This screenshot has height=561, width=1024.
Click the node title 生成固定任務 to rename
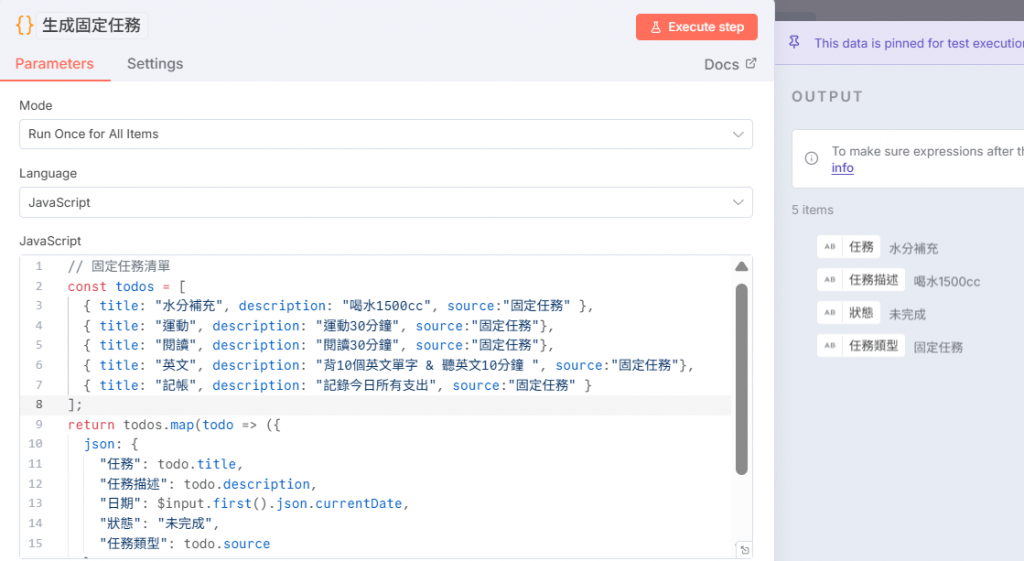pyautogui.click(x=91, y=25)
